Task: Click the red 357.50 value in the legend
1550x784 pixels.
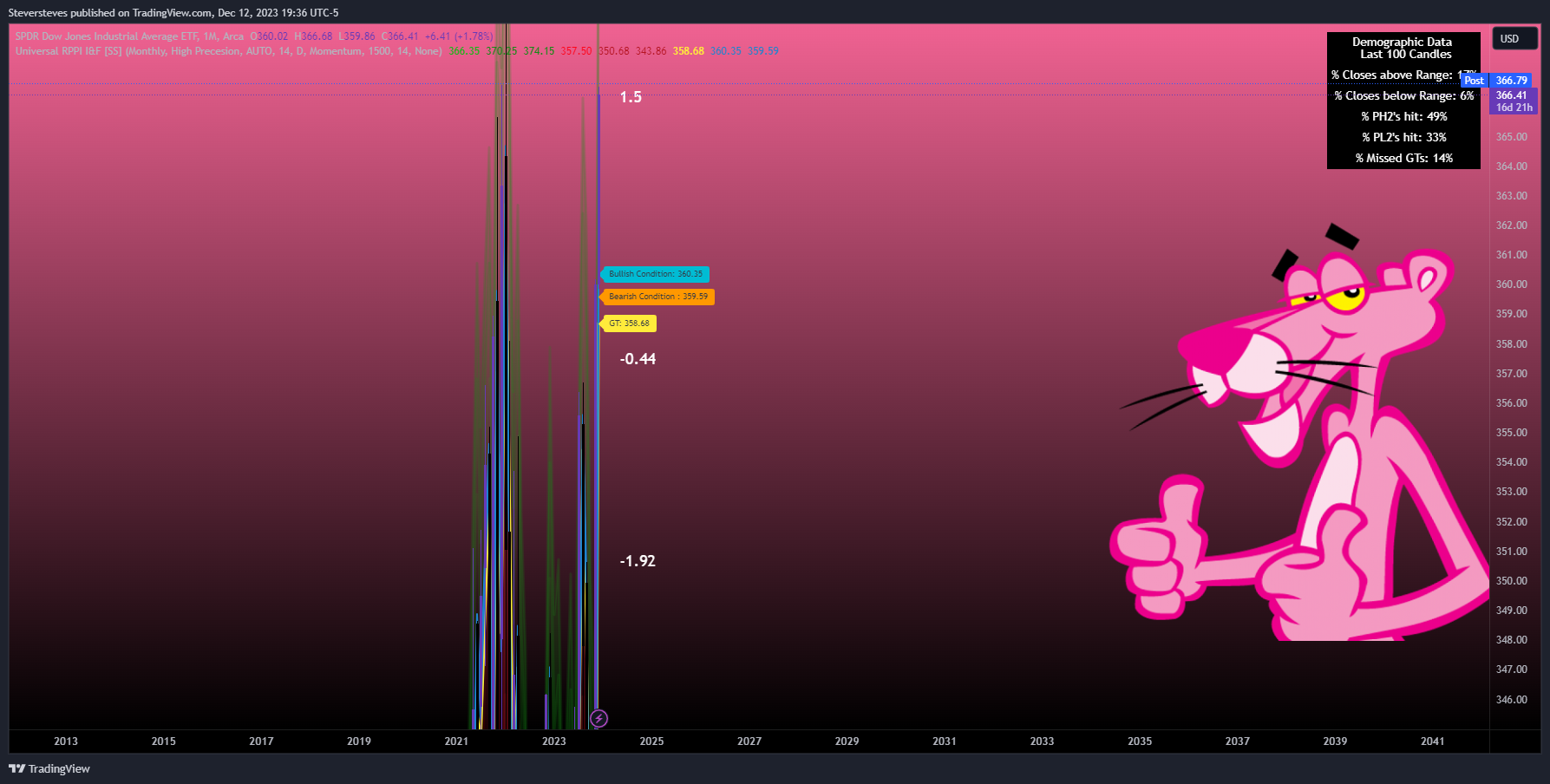Action: coord(576,51)
